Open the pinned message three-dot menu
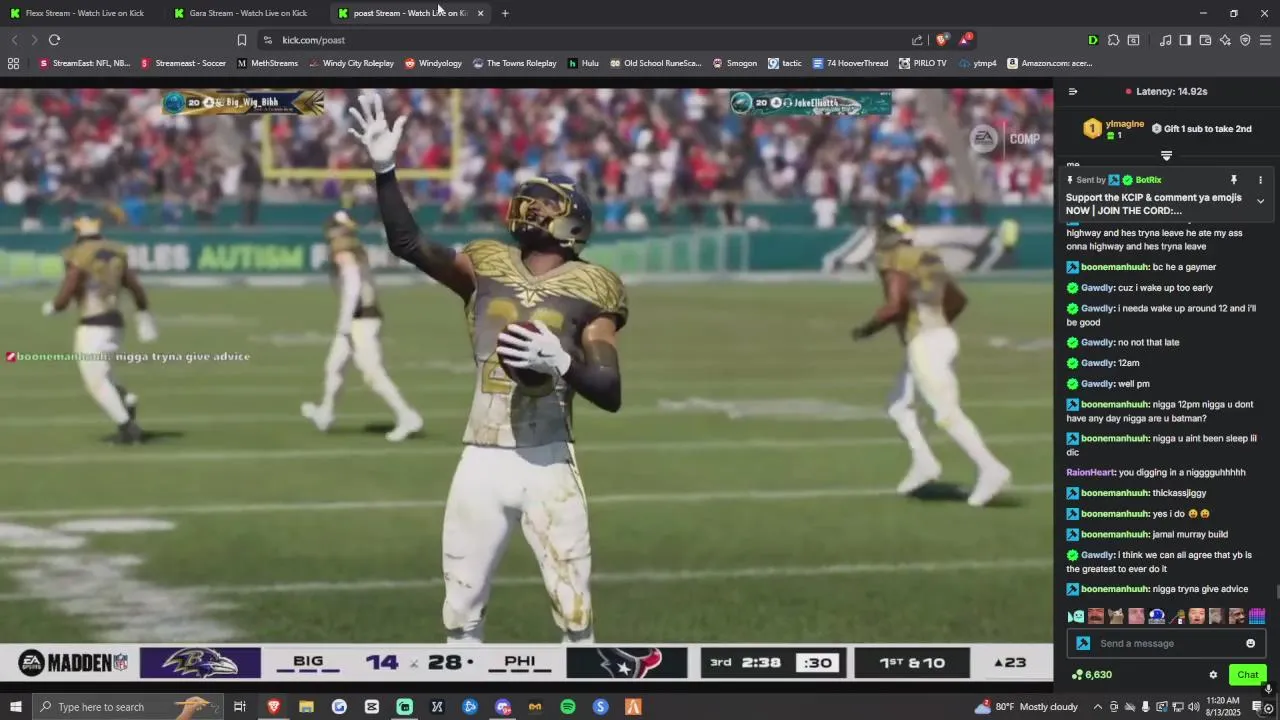Image resolution: width=1280 pixels, height=720 pixels. click(x=1260, y=180)
